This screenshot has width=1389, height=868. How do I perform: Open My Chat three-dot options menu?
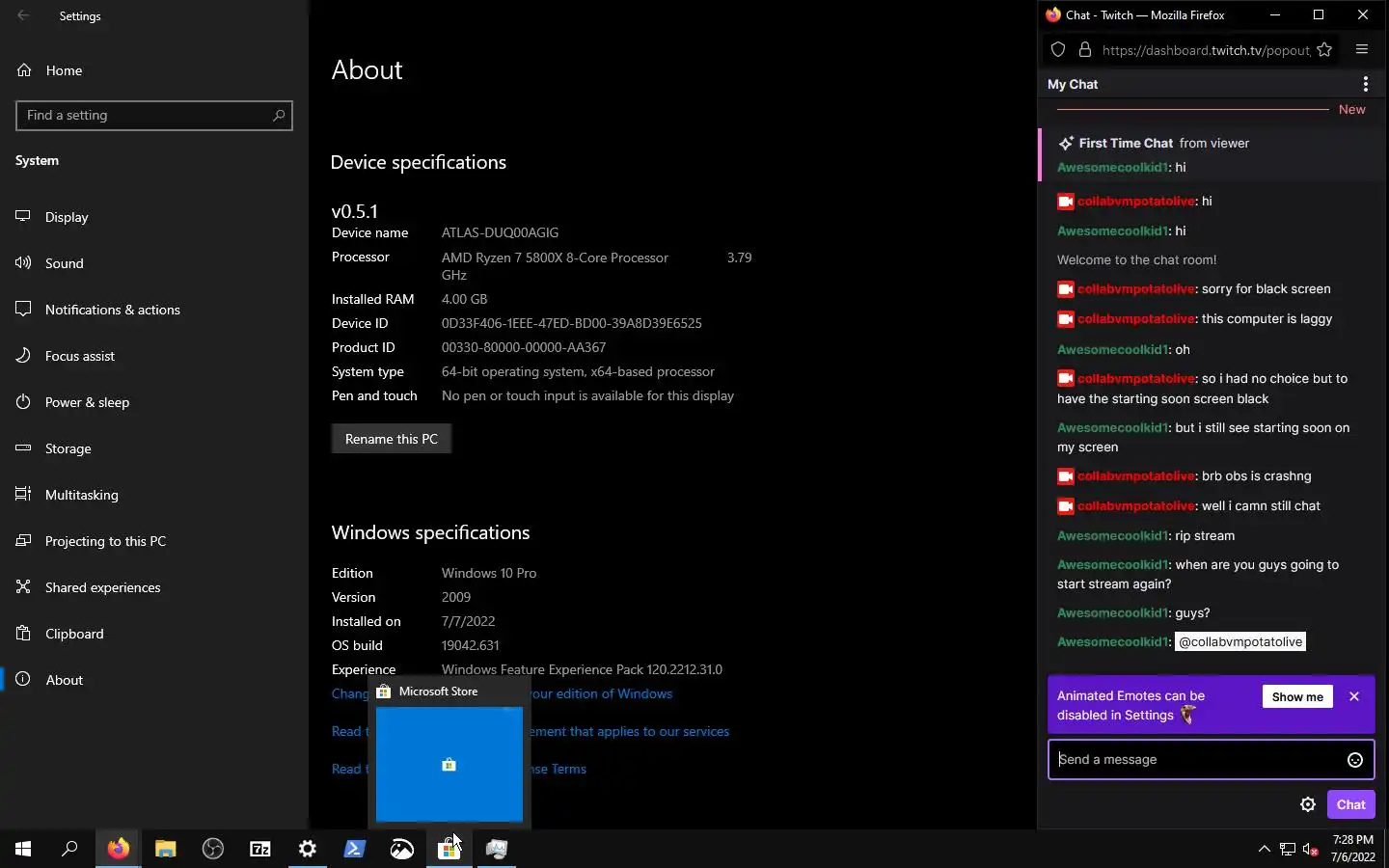(x=1366, y=85)
